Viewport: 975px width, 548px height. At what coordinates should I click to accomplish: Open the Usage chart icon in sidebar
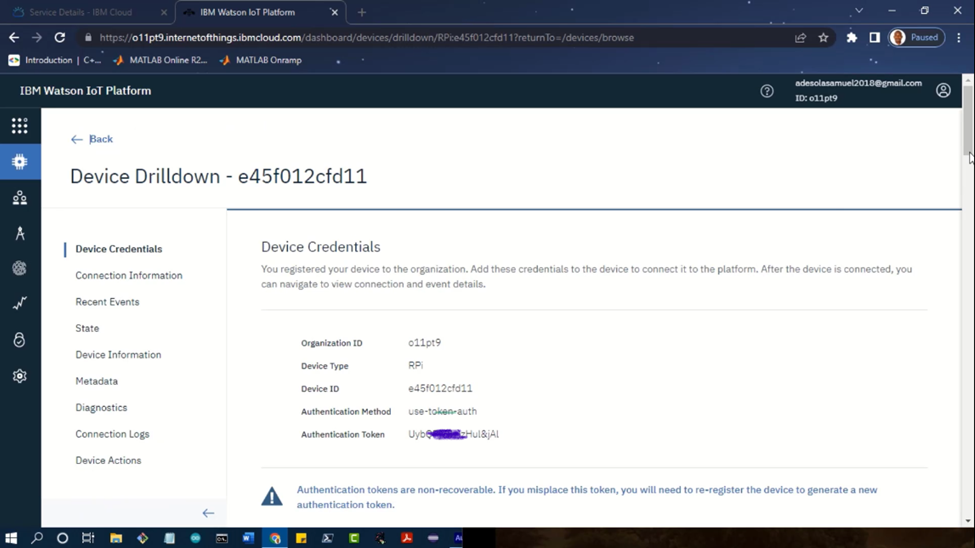[x=20, y=304]
